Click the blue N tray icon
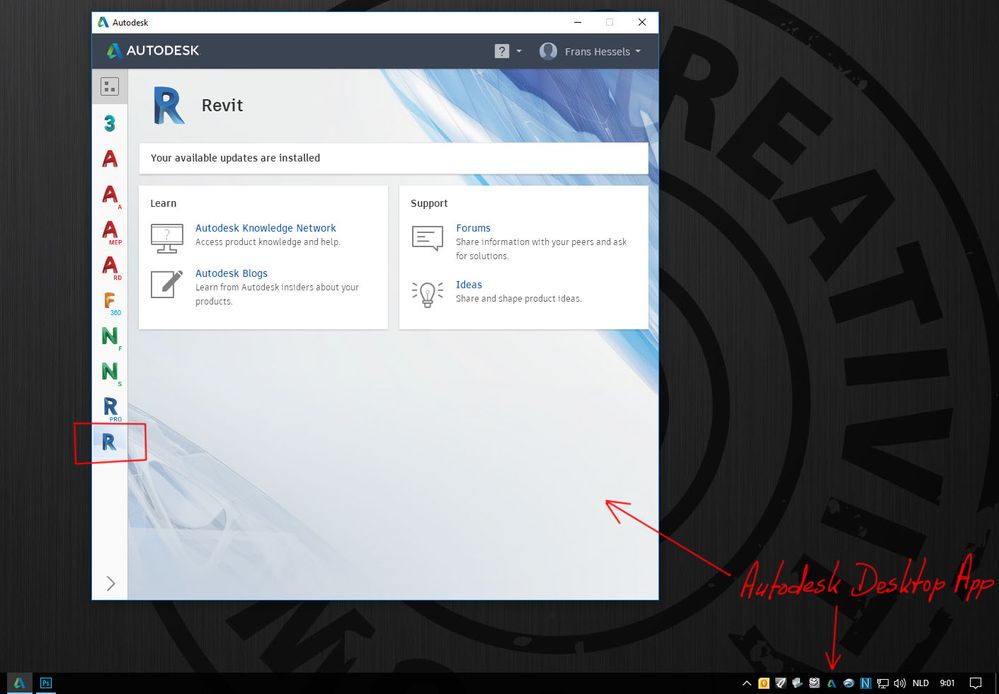Viewport: 999px width, 694px height. pyautogui.click(x=865, y=683)
